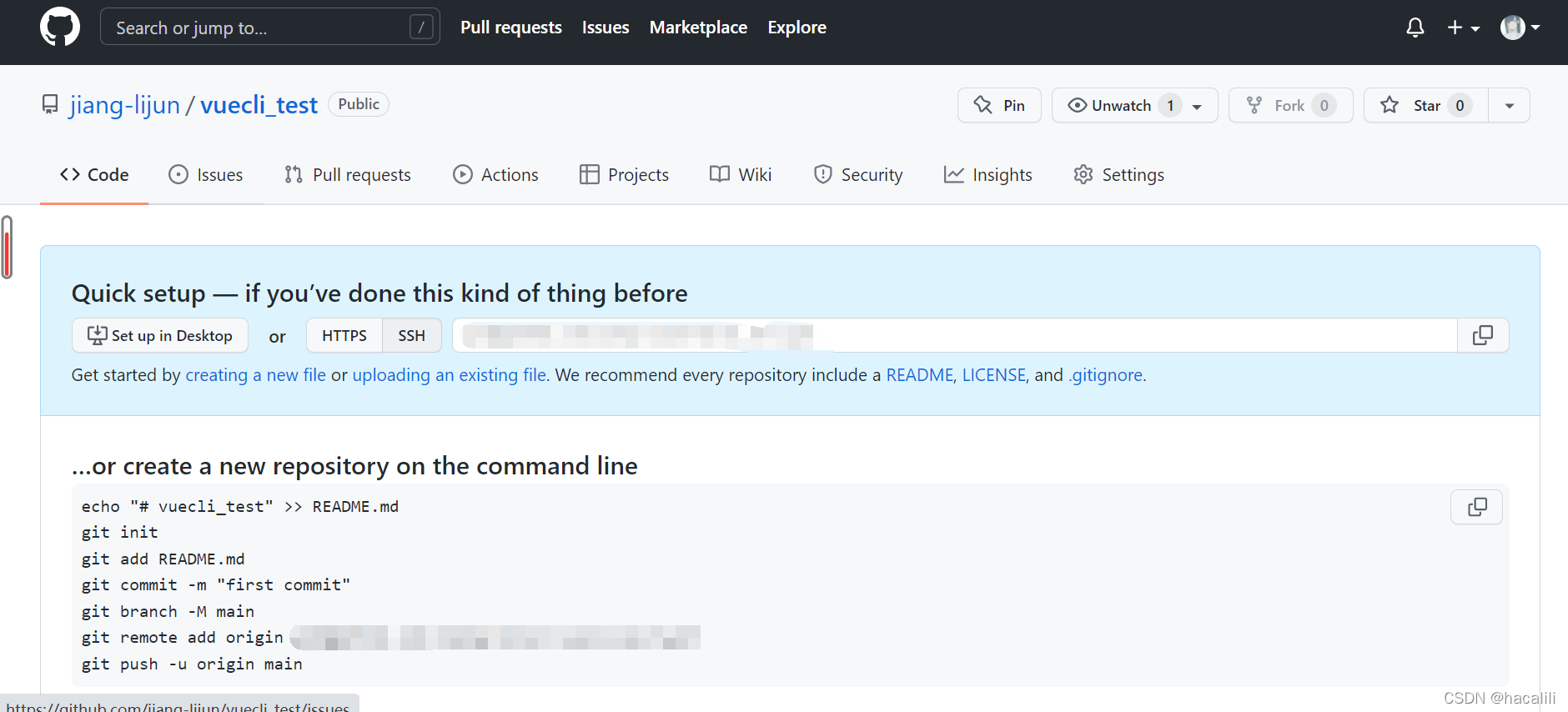Image resolution: width=1568 pixels, height=712 pixels.
Task: Expand the Unwatch dropdown caret
Action: pyautogui.click(x=1197, y=106)
